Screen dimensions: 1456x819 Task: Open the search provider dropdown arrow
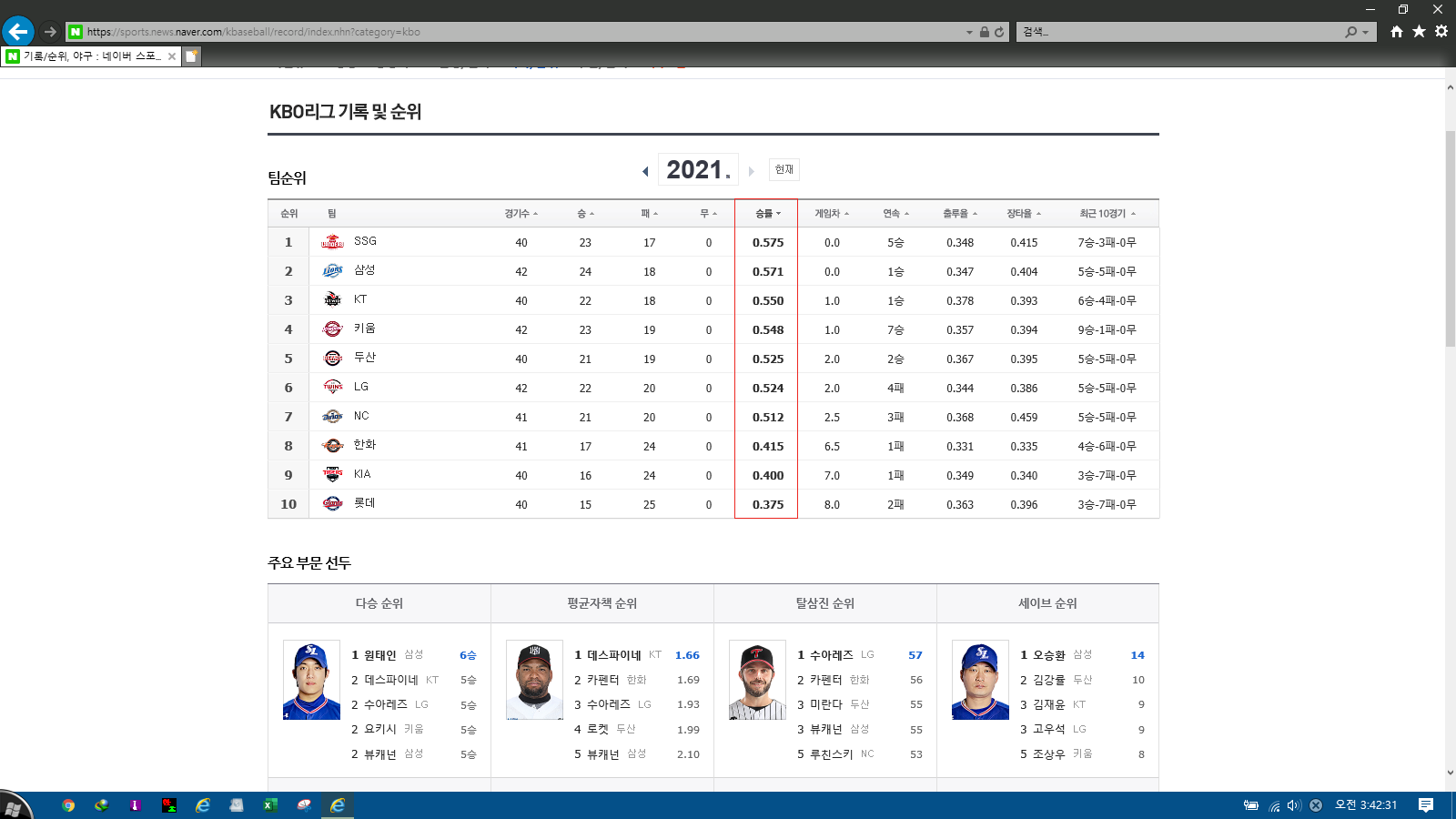(x=1365, y=33)
